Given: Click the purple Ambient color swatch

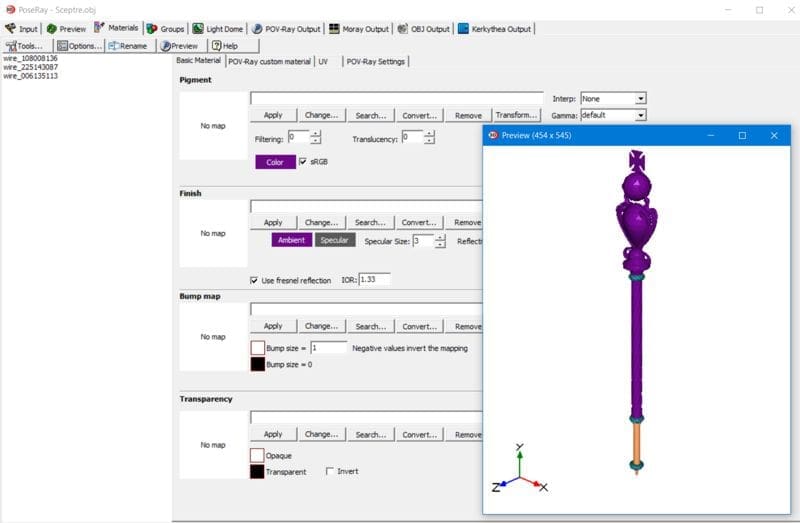Looking at the screenshot, I should pos(291,240).
